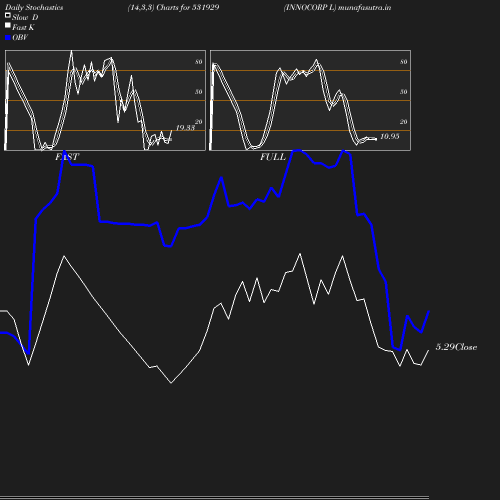
Task: Click the 'OBV' legend label
Action: [20, 37]
